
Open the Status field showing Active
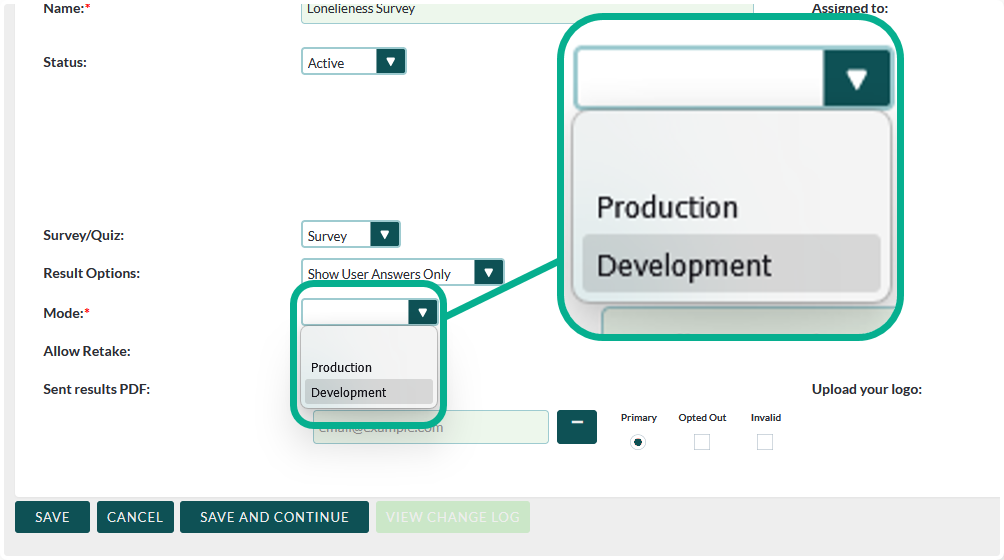[x=340, y=62]
